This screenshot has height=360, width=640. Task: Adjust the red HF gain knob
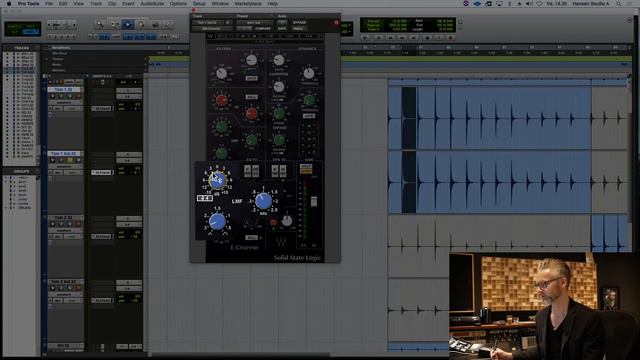pyautogui.click(x=222, y=100)
